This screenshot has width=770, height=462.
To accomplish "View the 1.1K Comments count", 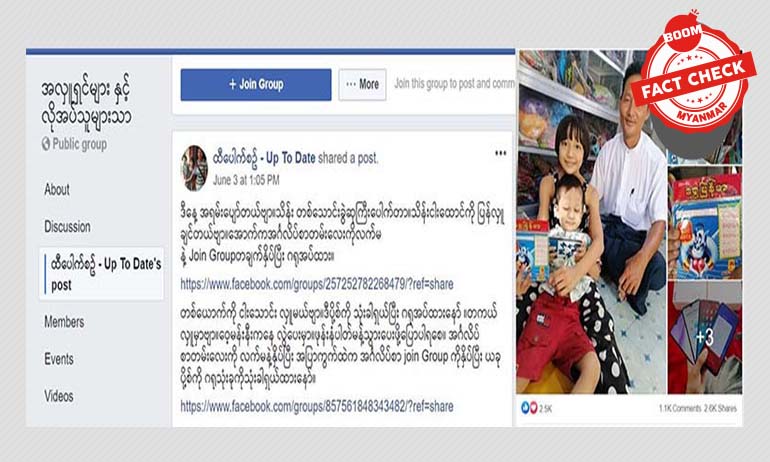I will coord(678,408).
